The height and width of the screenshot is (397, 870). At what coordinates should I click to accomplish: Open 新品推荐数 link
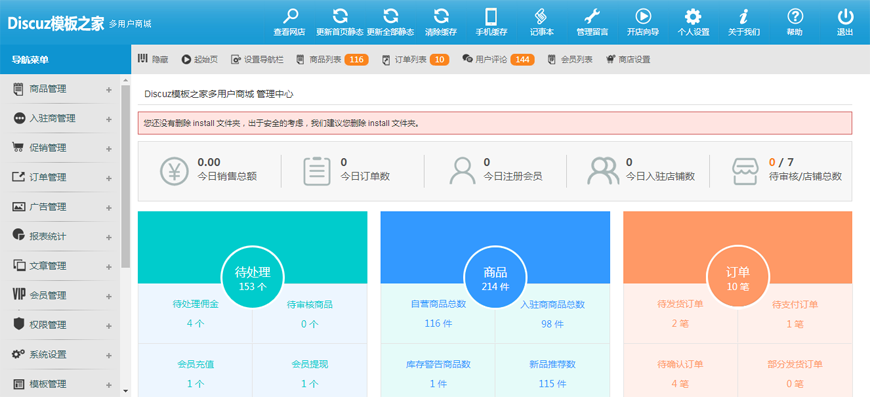tap(553, 364)
